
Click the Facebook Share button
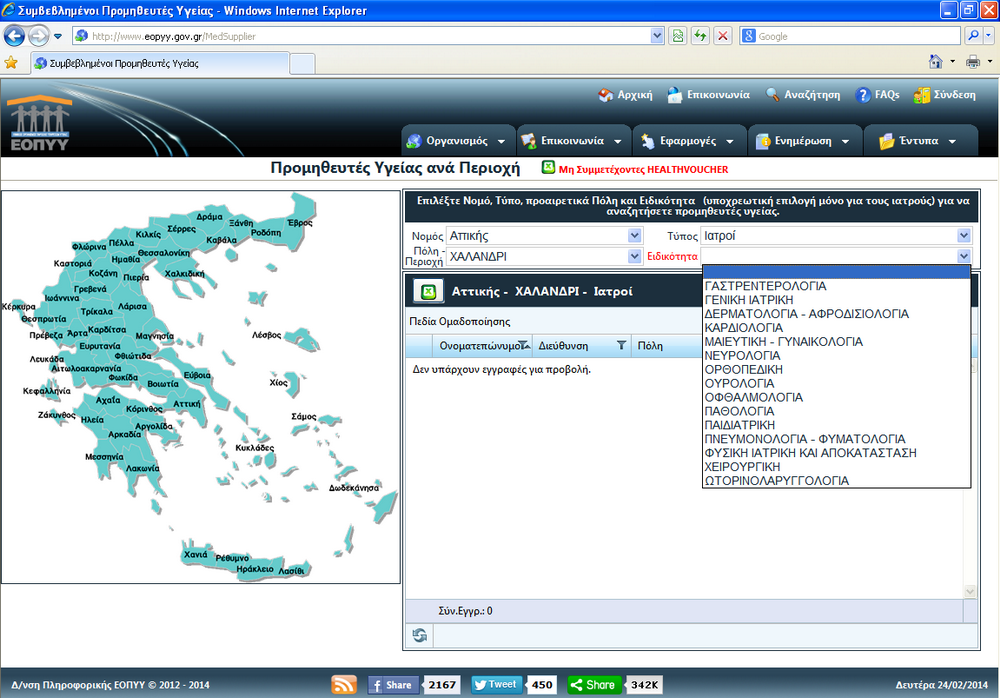391,685
